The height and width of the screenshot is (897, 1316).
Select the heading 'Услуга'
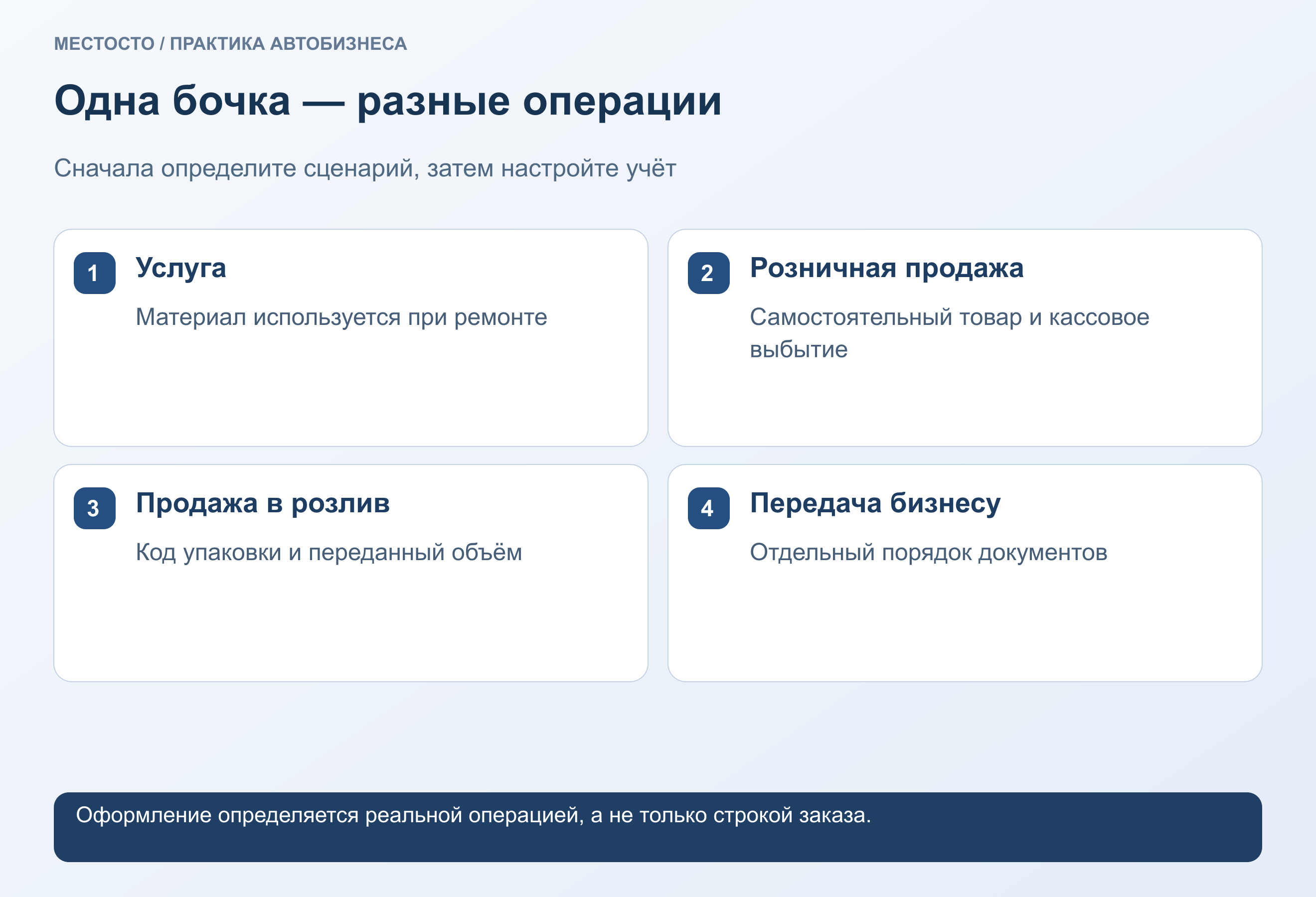pos(180,268)
